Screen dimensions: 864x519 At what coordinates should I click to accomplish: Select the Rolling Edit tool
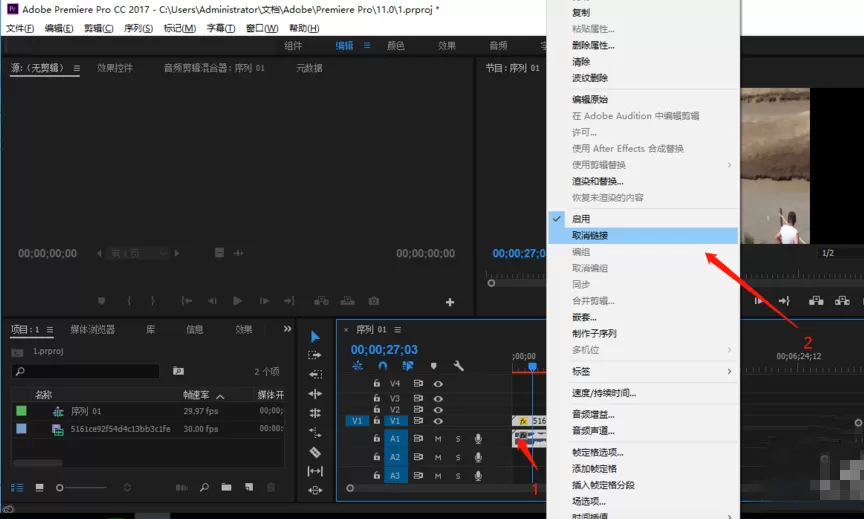pos(315,413)
